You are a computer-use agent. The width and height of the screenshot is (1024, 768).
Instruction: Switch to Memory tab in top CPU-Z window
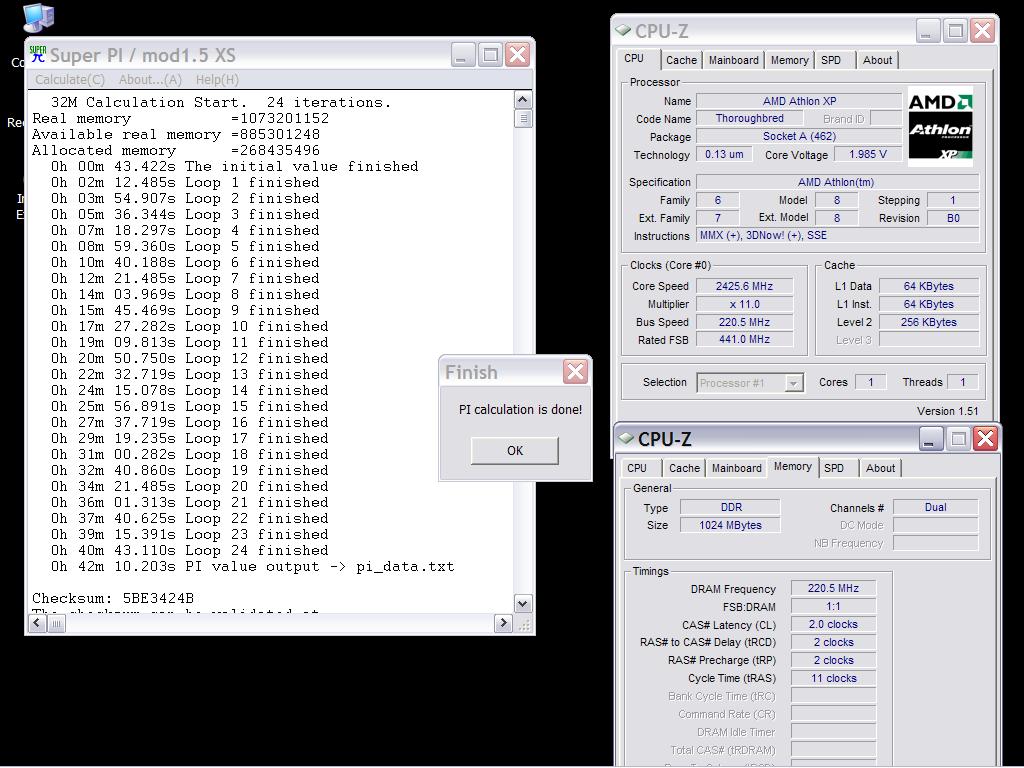[x=789, y=60]
